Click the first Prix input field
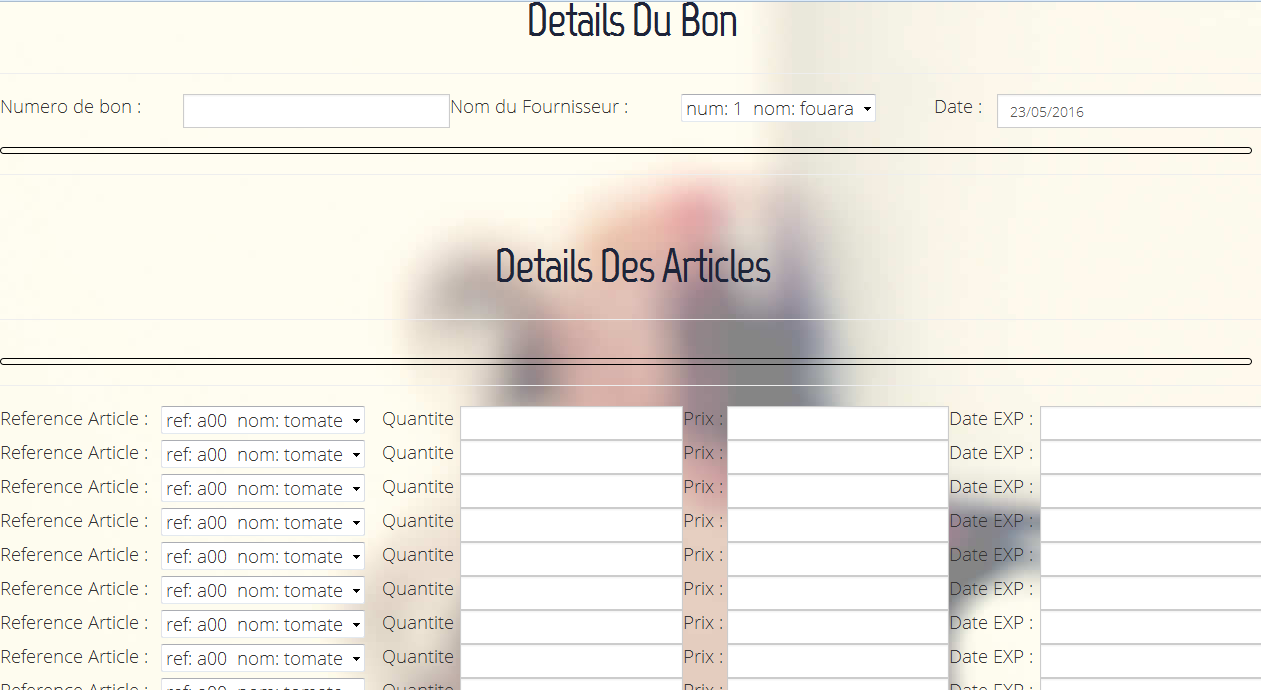Viewport: 1261px width, 690px height. pyautogui.click(x=837, y=421)
